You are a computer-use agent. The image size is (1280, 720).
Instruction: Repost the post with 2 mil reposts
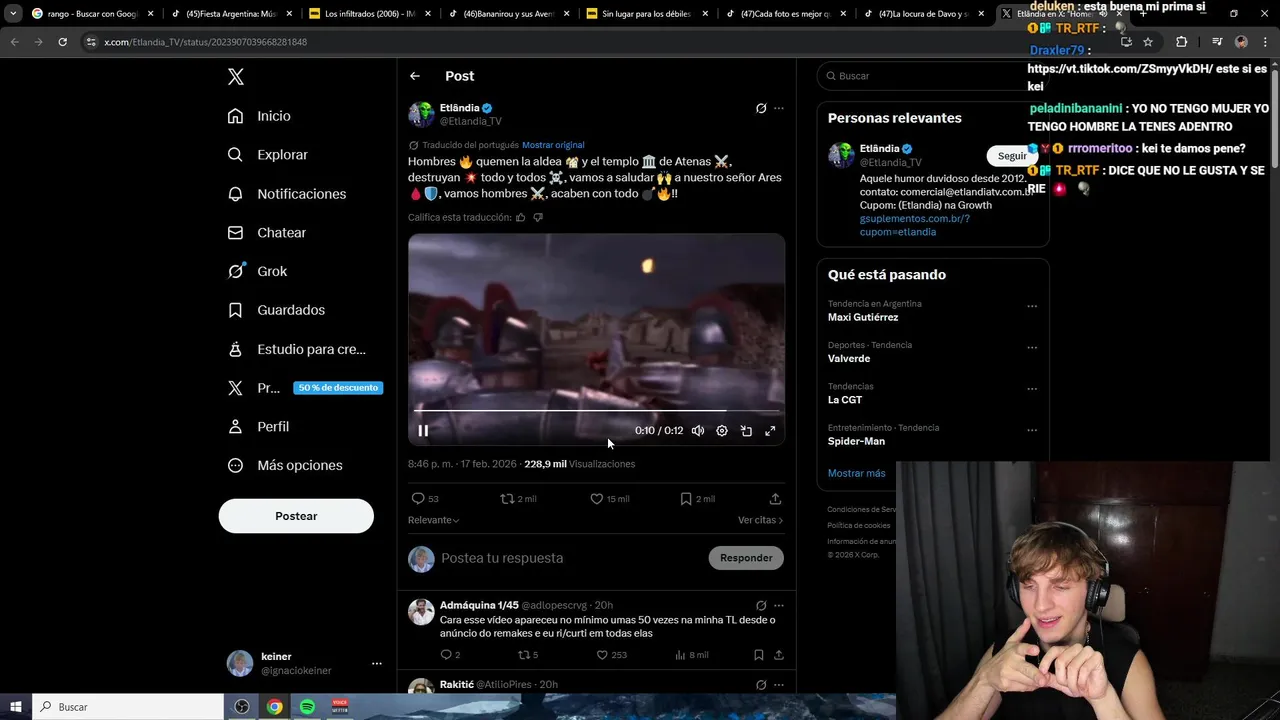tap(518, 499)
